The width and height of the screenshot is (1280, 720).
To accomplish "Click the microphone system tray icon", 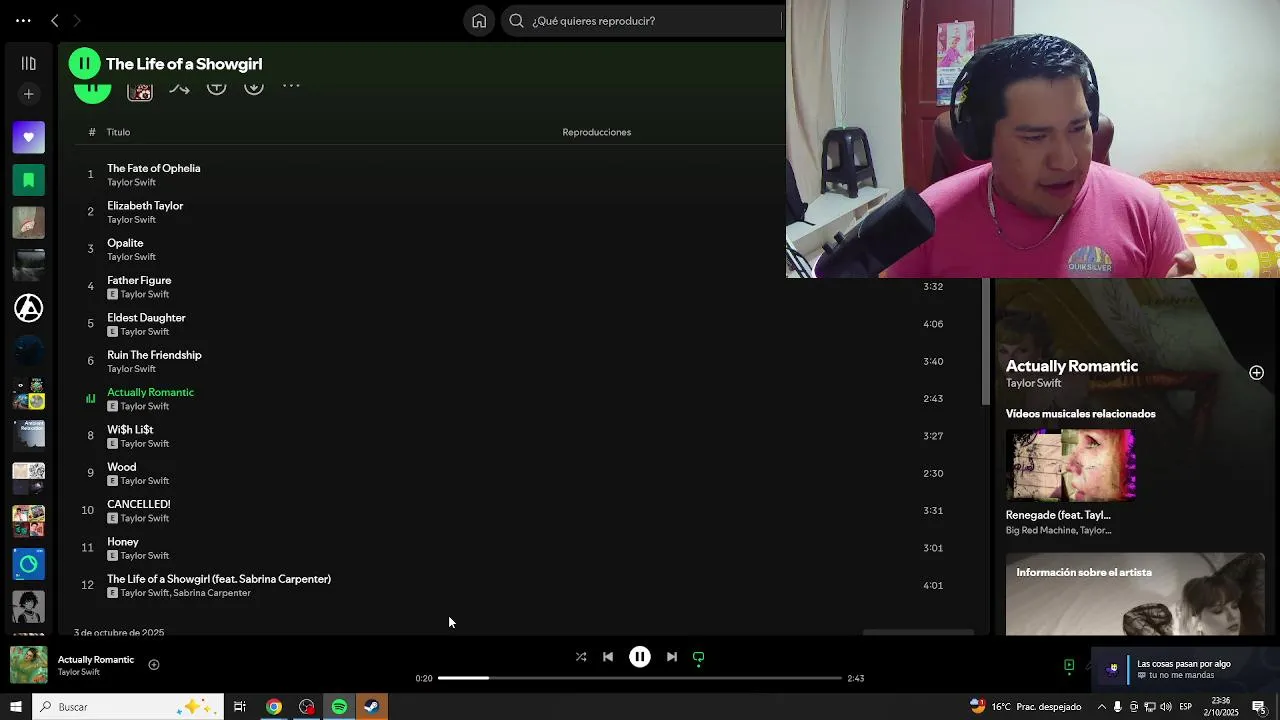I will [x=1118, y=707].
